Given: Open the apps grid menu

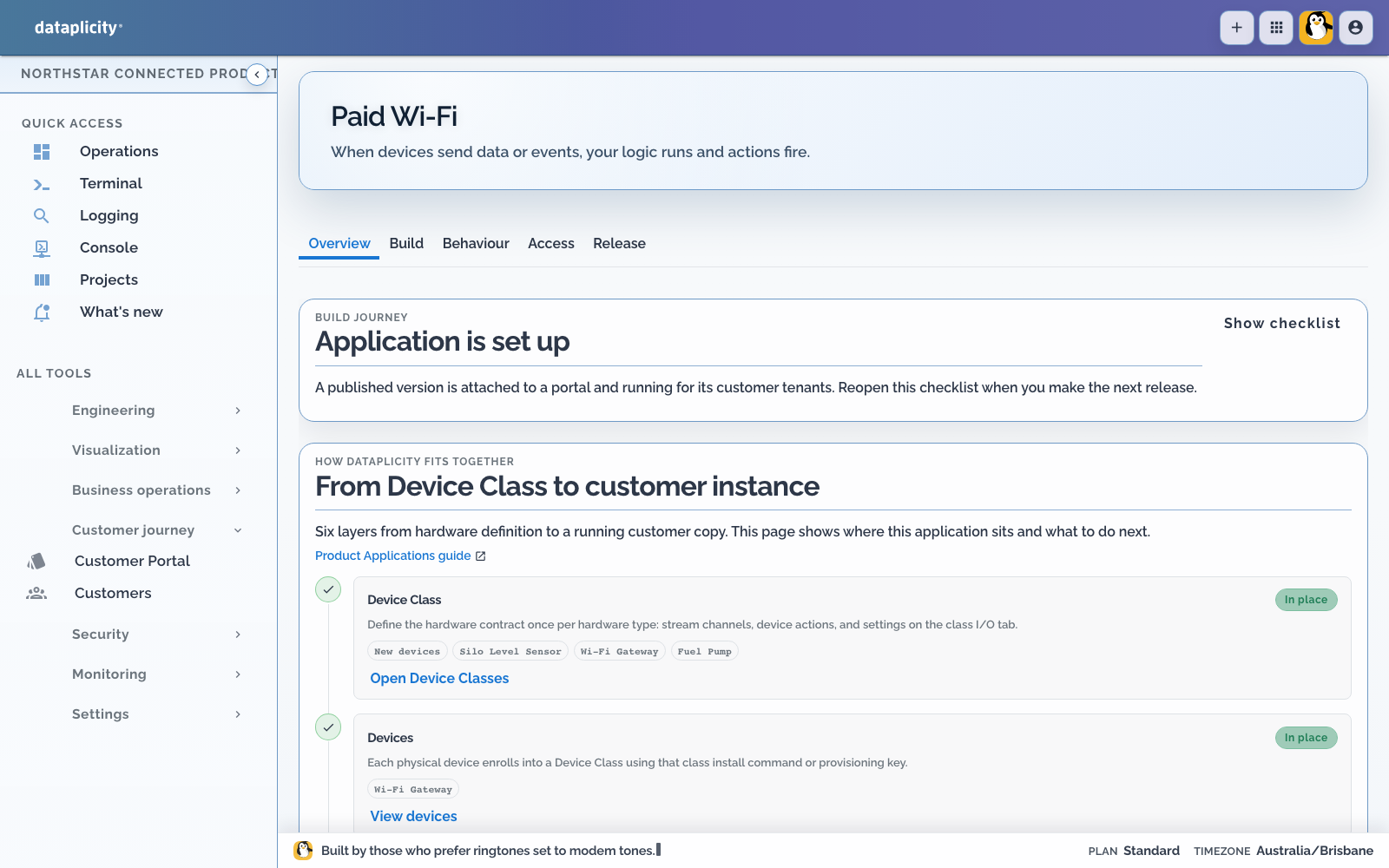Looking at the screenshot, I should pyautogui.click(x=1276, y=28).
